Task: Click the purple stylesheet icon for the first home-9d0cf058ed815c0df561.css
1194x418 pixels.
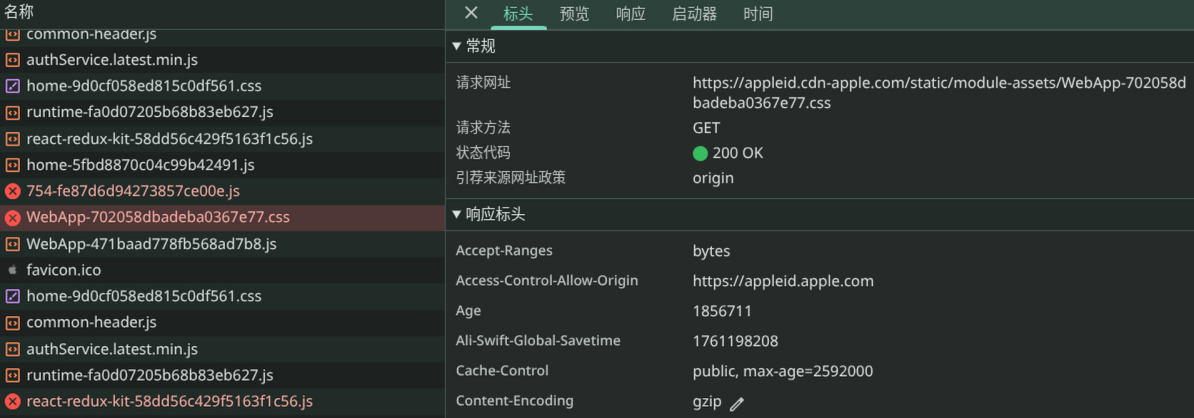Action: point(13,86)
